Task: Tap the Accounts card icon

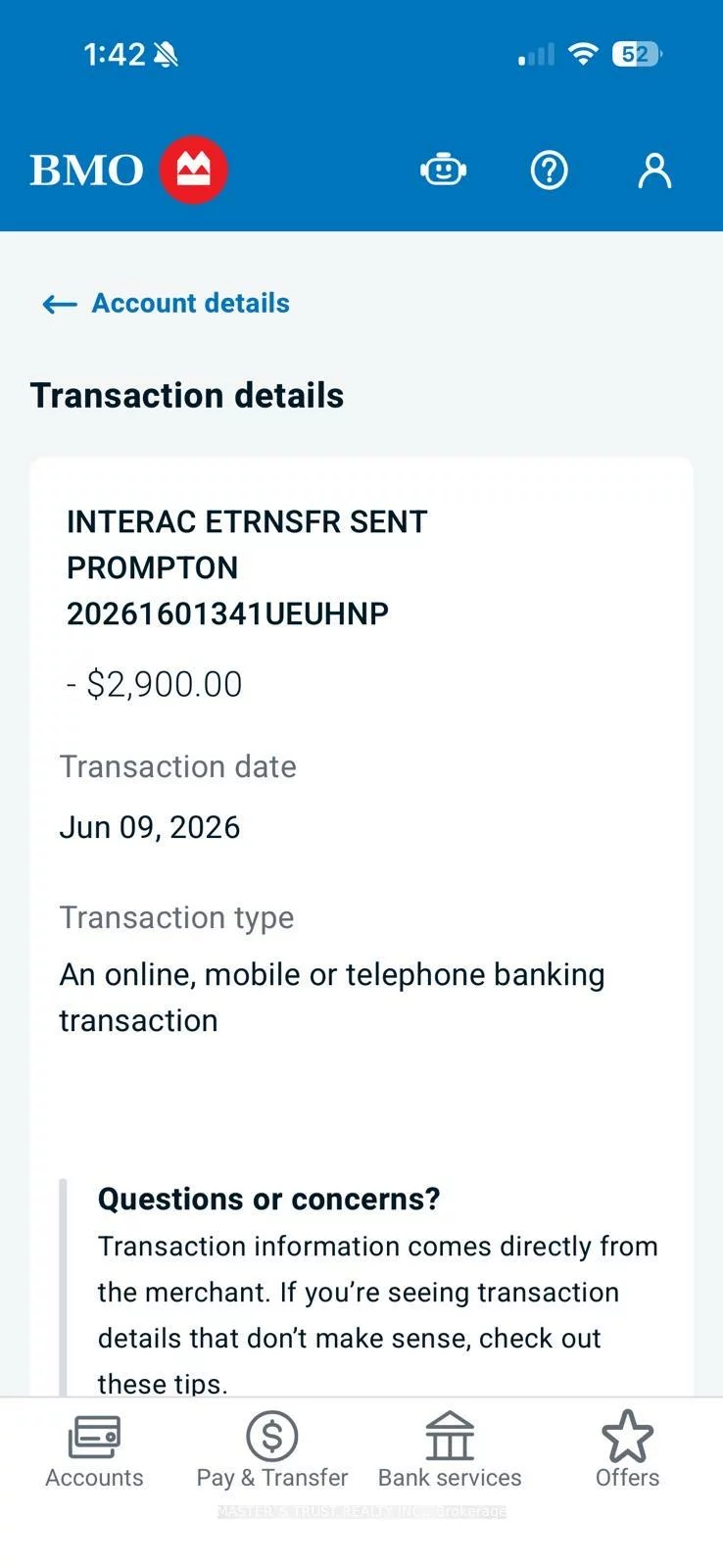Action: tap(94, 1438)
